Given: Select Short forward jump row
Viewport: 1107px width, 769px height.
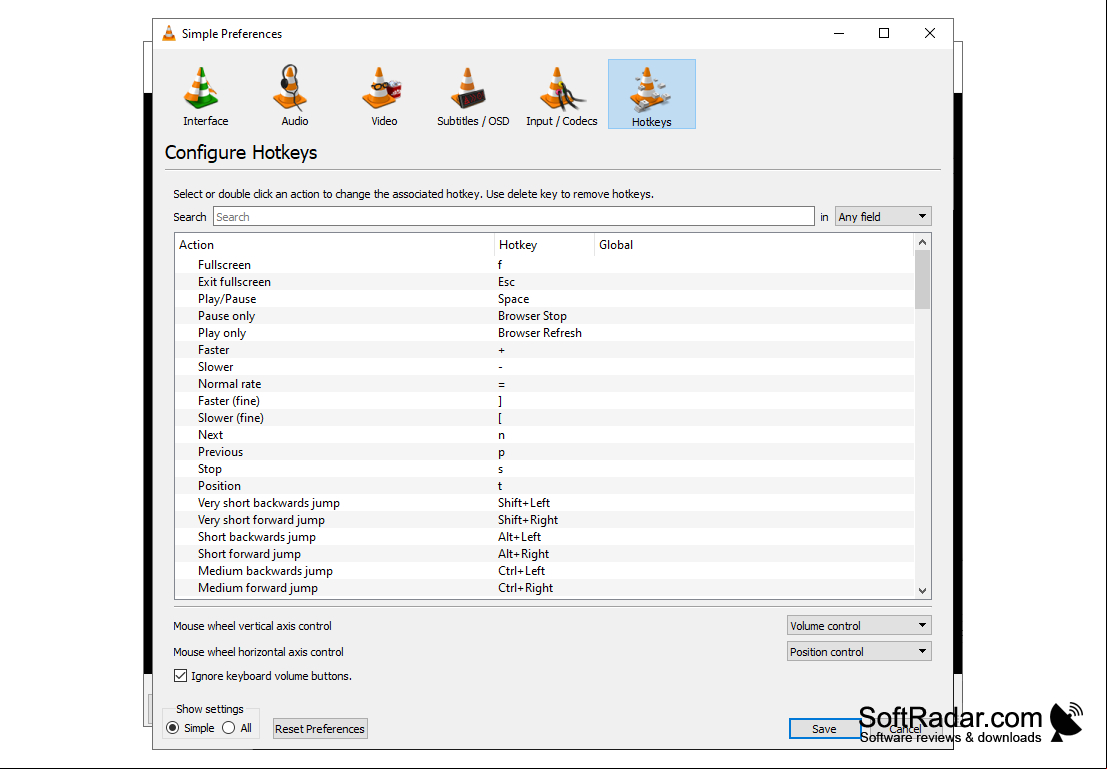Looking at the screenshot, I should pyautogui.click(x=544, y=554).
